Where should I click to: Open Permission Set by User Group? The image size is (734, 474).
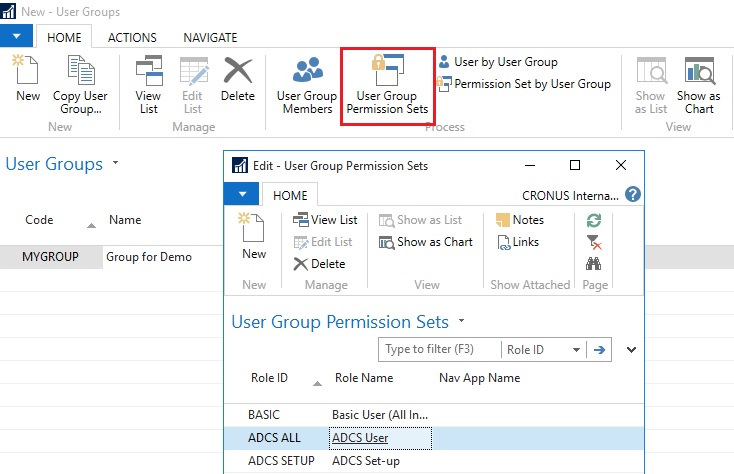(523, 84)
